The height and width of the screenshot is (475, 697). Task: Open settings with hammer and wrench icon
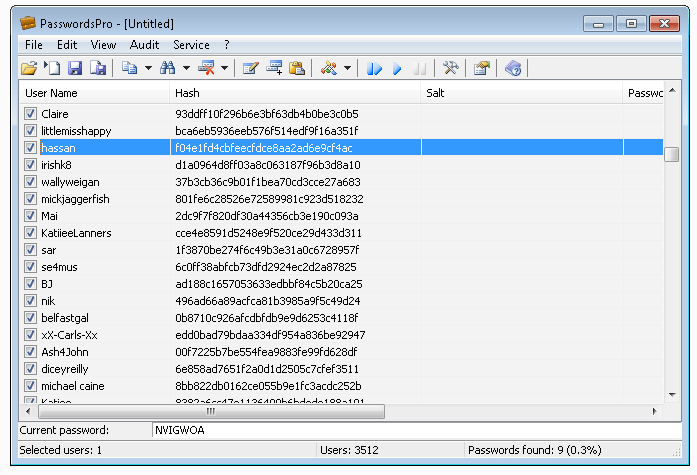tap(450, 68)
